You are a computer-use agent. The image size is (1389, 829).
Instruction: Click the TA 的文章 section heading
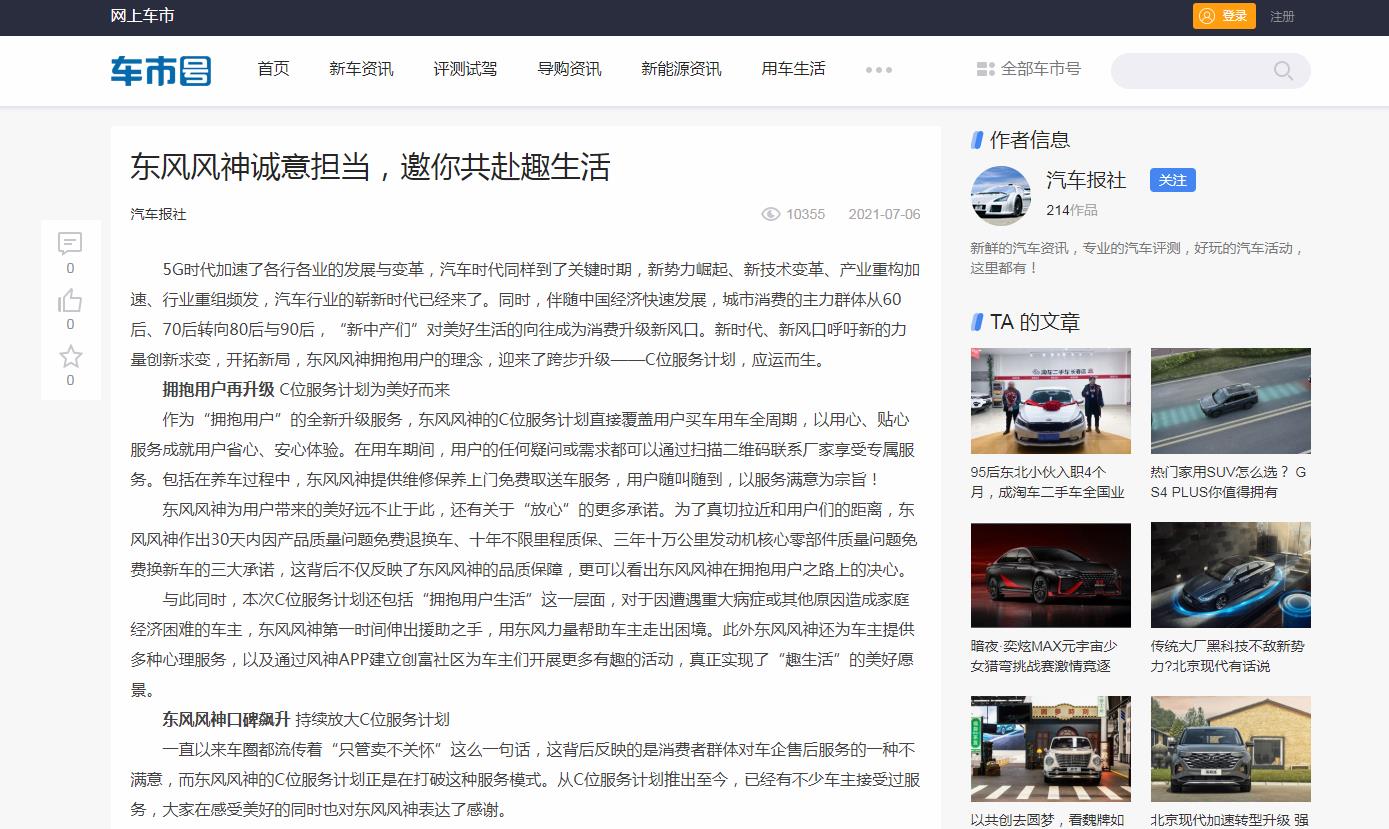(1035, 322)
